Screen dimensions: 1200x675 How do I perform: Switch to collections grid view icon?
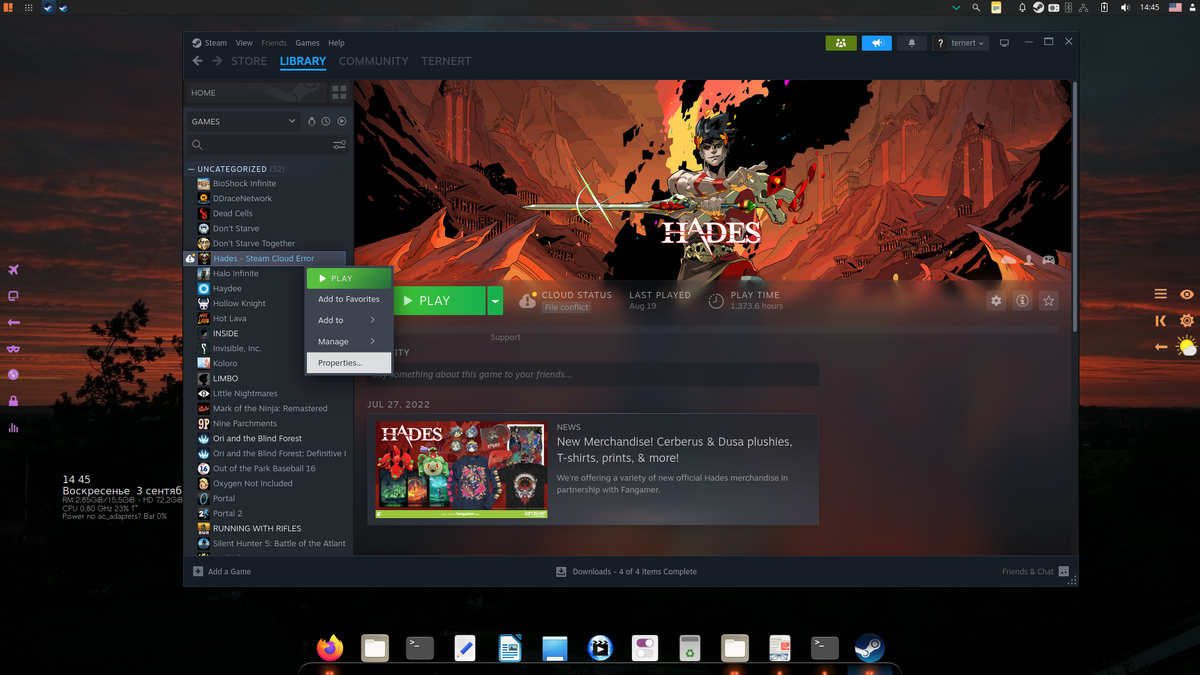pyautogui.click(x=339, y=92)
